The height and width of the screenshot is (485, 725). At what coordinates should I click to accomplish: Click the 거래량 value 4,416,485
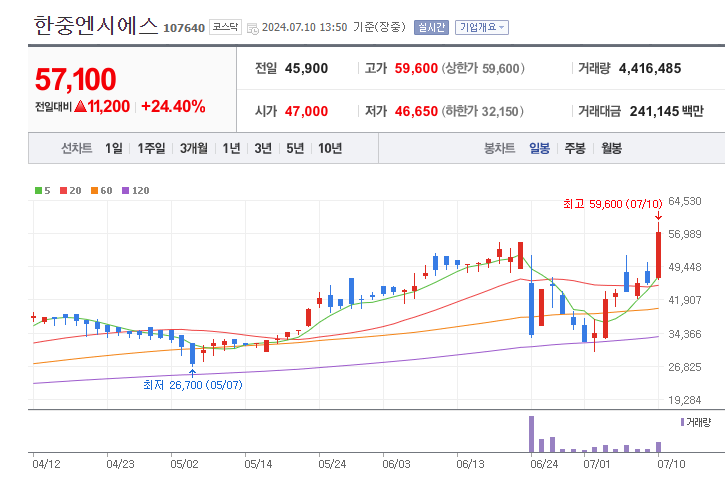pyautogui.click(x=650, y=68)
